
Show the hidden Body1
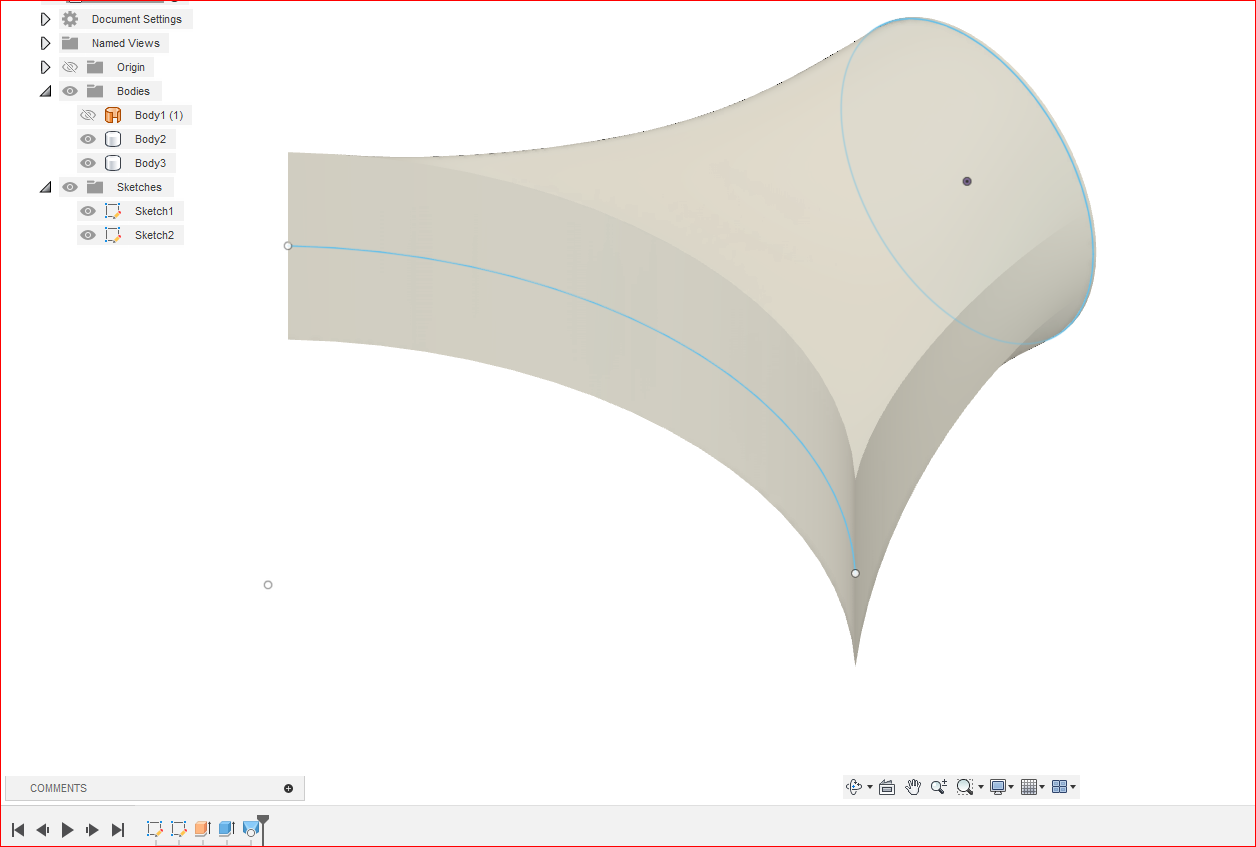(x=88, y=114)
